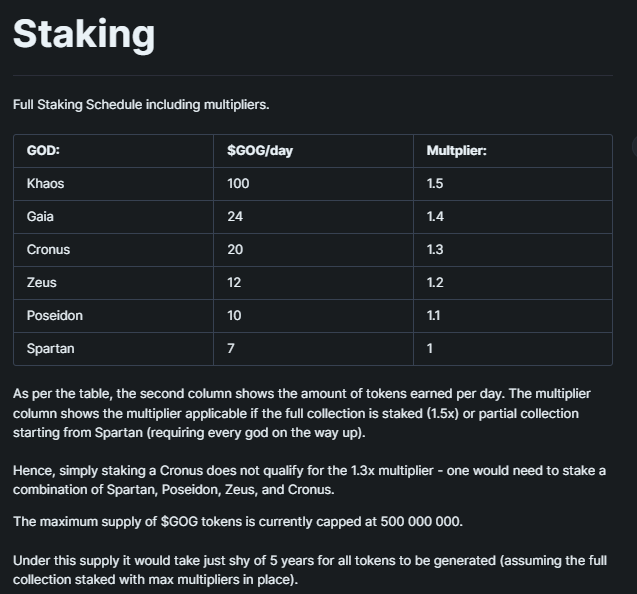Click the Zeus row name cell

113,283
